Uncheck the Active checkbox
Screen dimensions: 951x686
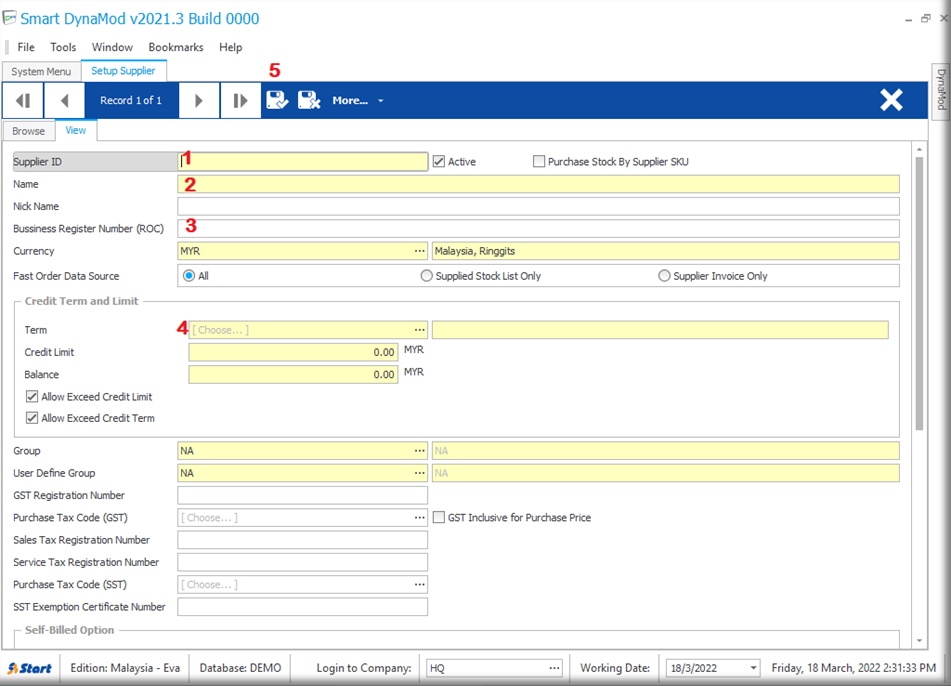[x=439, y=162]
